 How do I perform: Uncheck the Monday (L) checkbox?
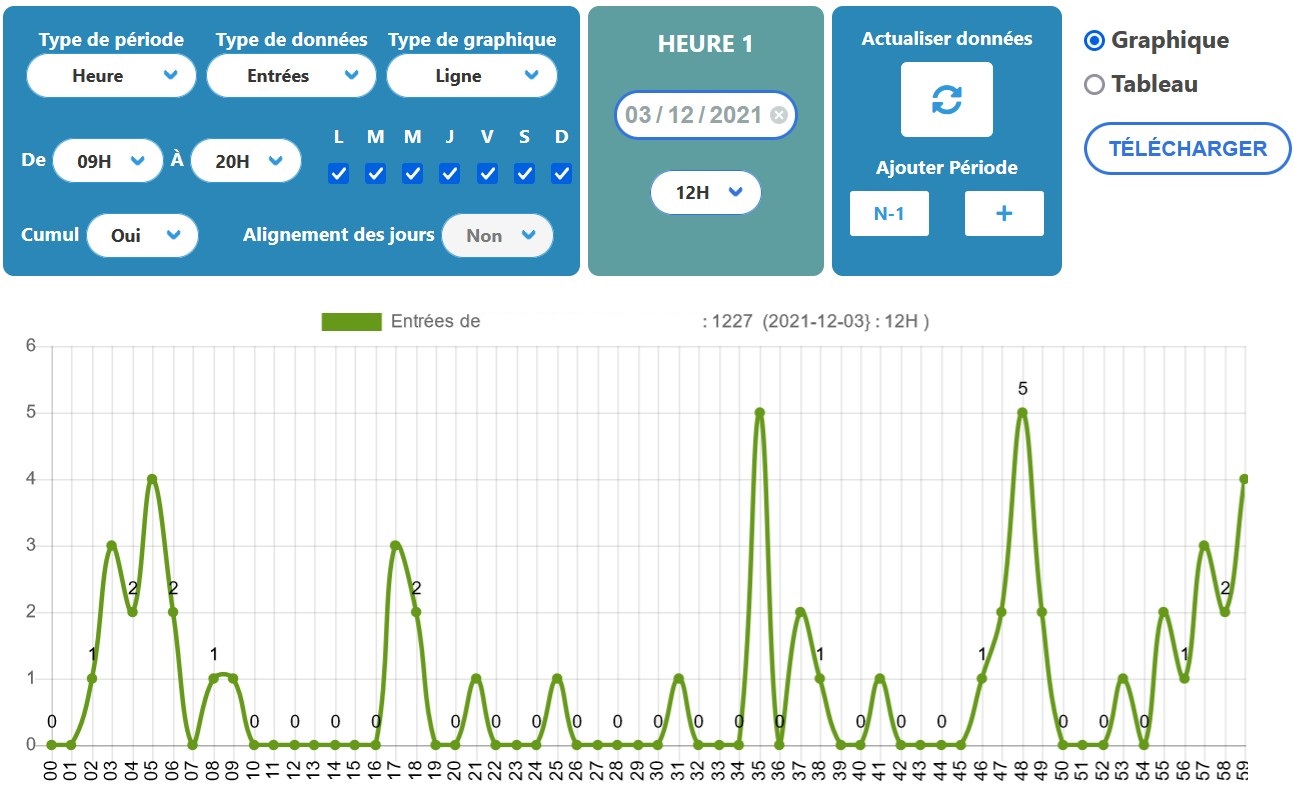coord(338,174)
